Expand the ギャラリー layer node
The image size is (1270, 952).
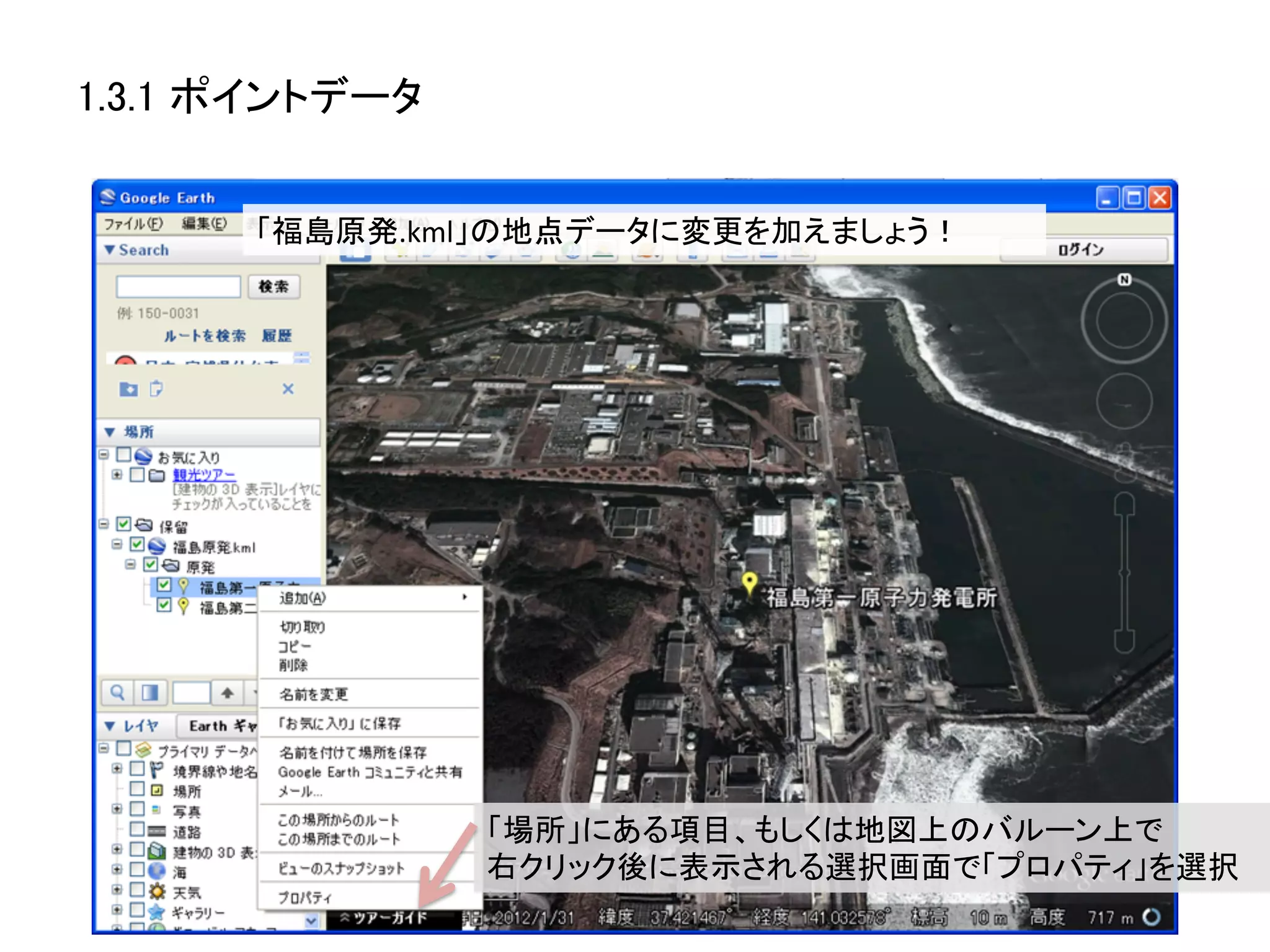pyautogui.click(x=117, y=910)
